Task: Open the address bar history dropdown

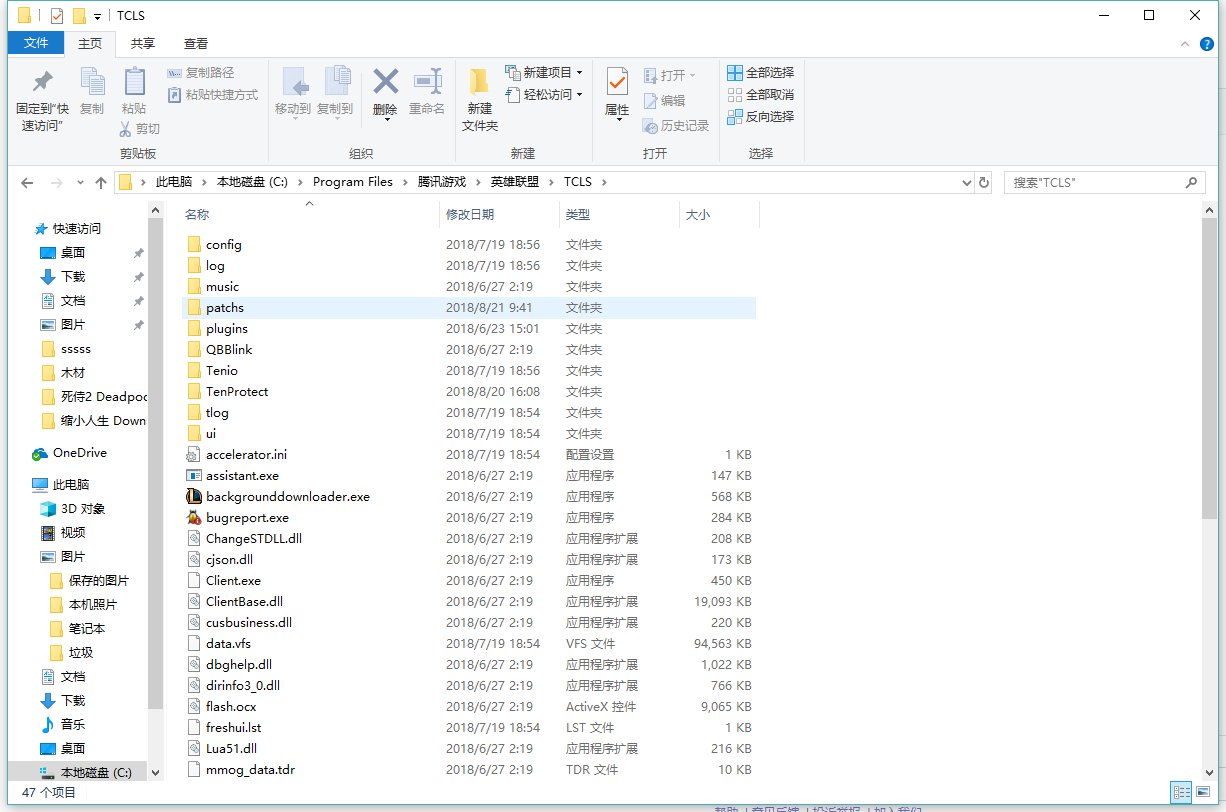Action: point(966,183)
